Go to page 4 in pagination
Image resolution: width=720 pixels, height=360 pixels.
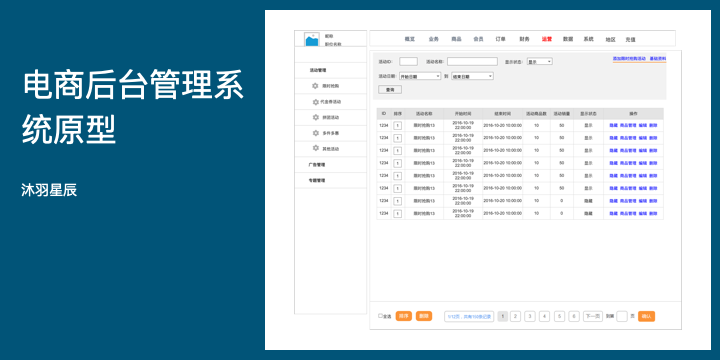(x=545, y=316)
